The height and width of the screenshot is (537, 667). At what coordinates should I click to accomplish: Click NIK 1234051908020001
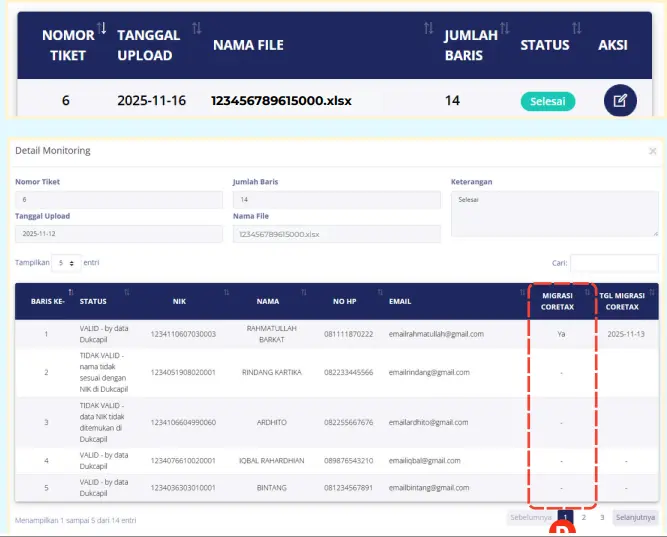(183, 372)
